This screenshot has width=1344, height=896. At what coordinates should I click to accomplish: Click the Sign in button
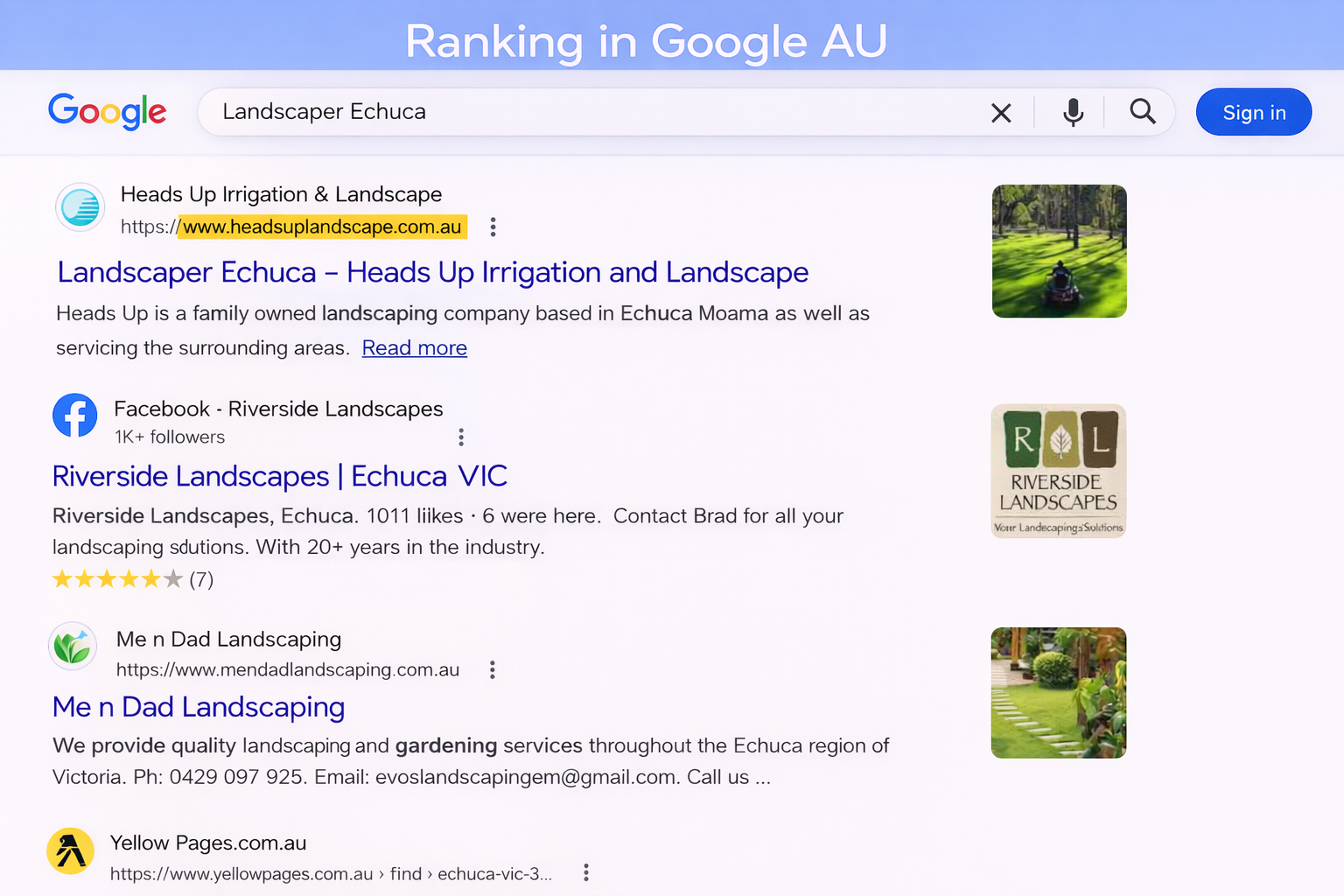1253,113
